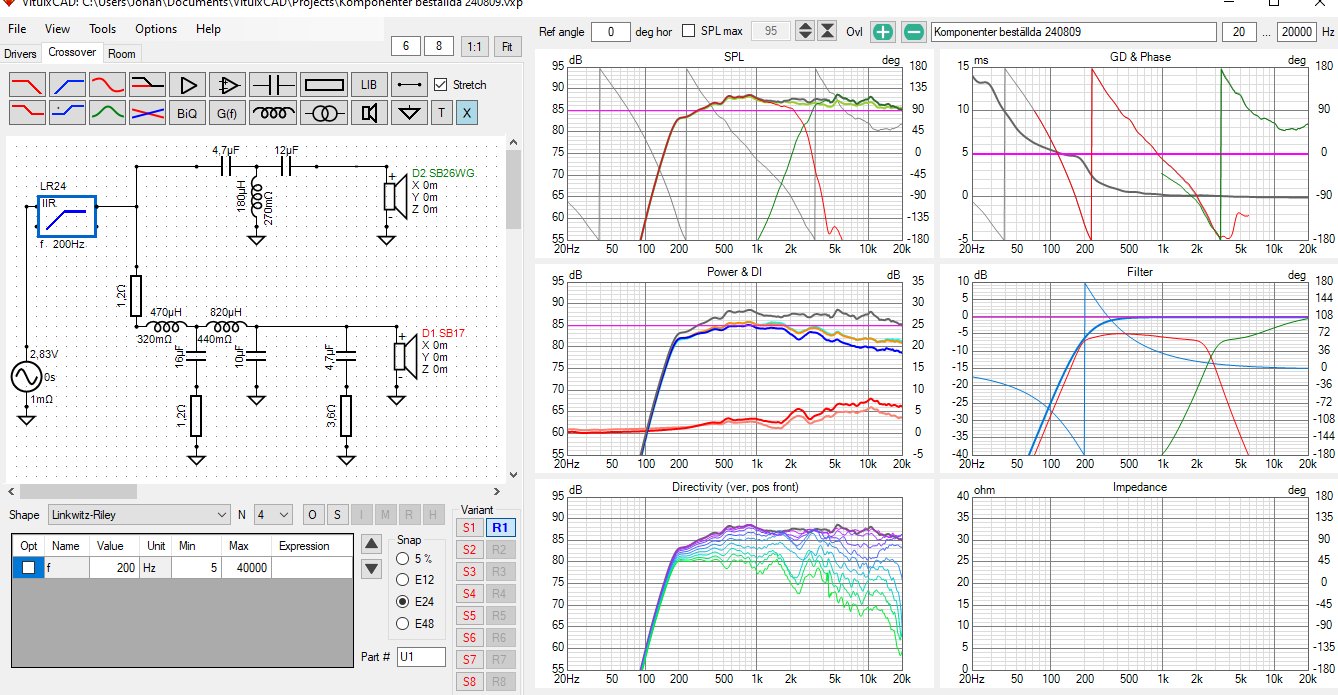
Task: Insert a capacitor into the schematic
Action: [272, 84]
